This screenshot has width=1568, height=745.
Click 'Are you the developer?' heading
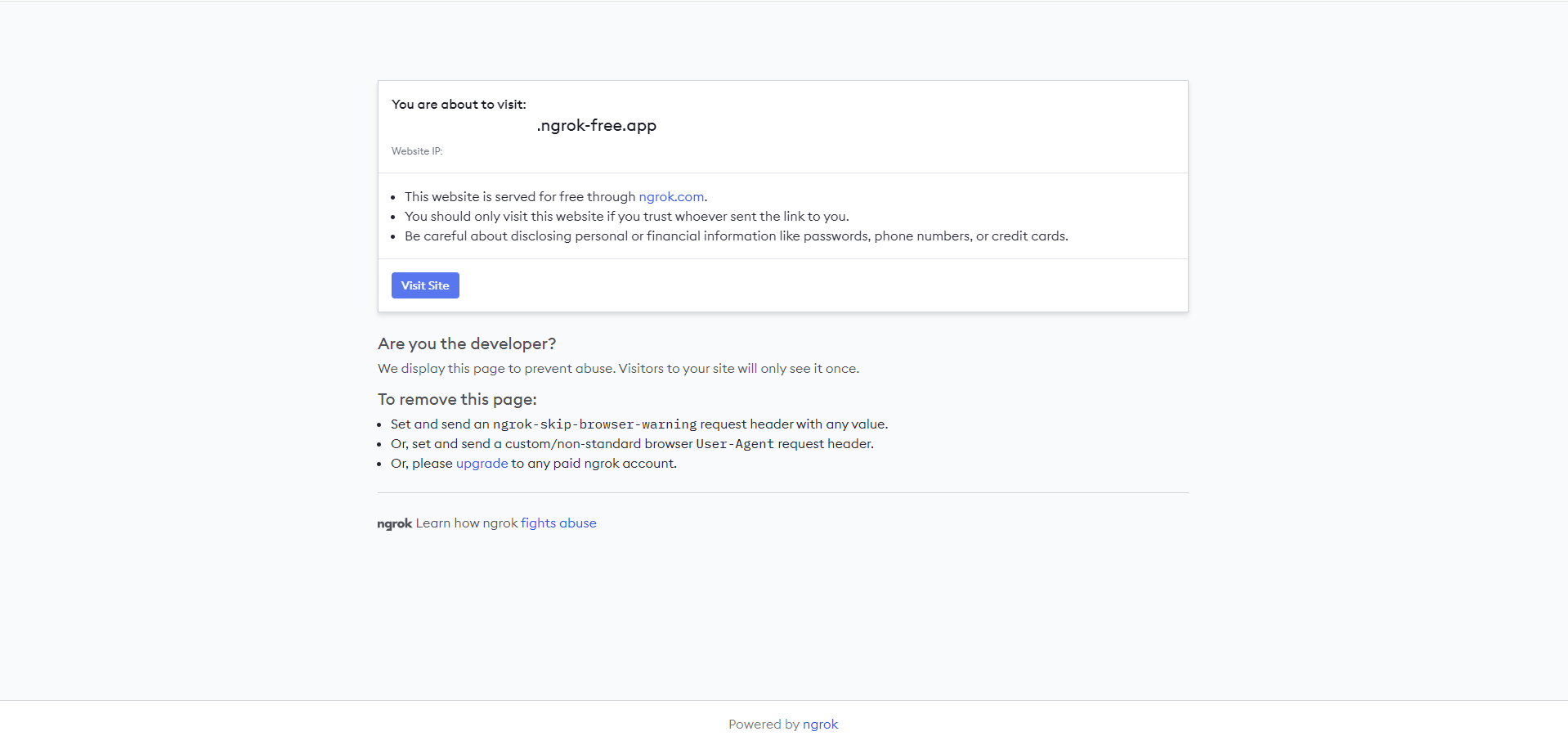pos(467,344)
